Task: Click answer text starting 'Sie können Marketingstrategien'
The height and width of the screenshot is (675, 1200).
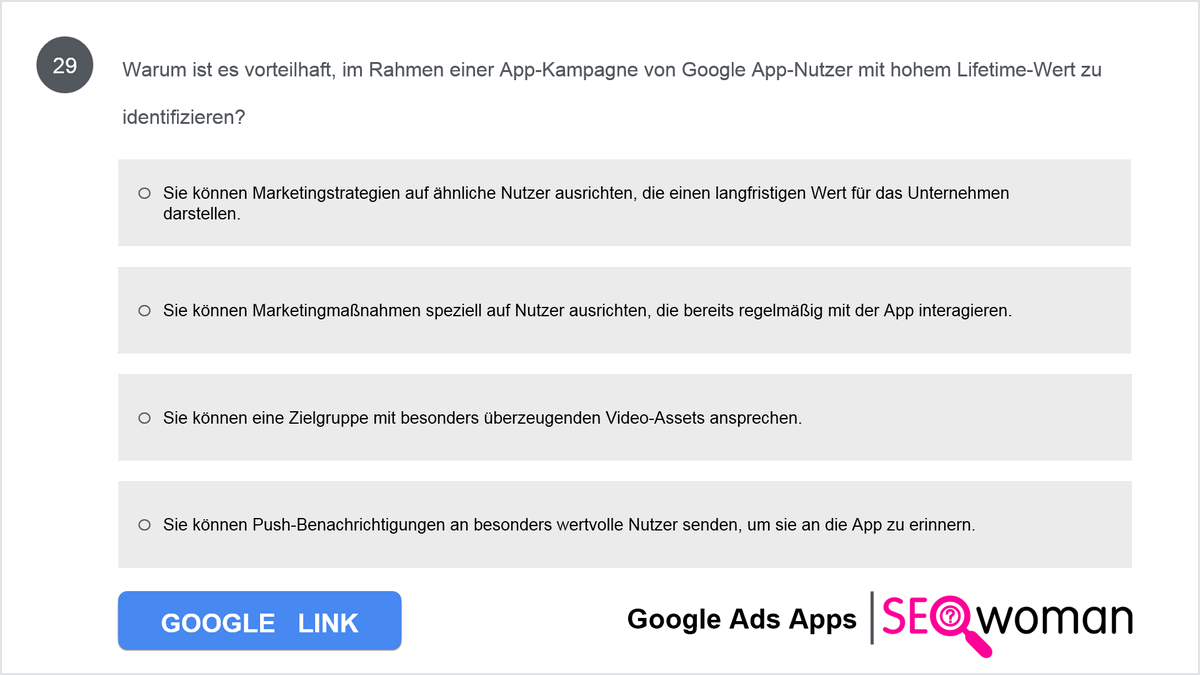Action: (586, 203)
